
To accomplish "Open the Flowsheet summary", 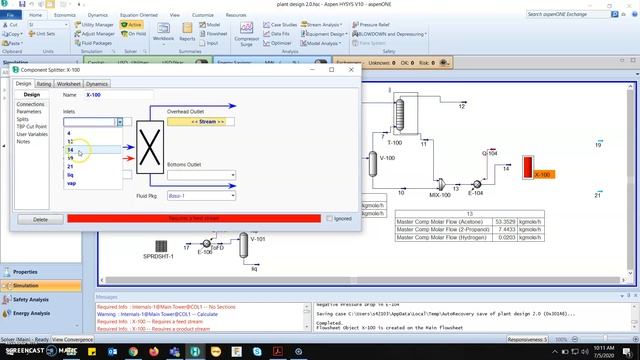I will tap(213, 34).
